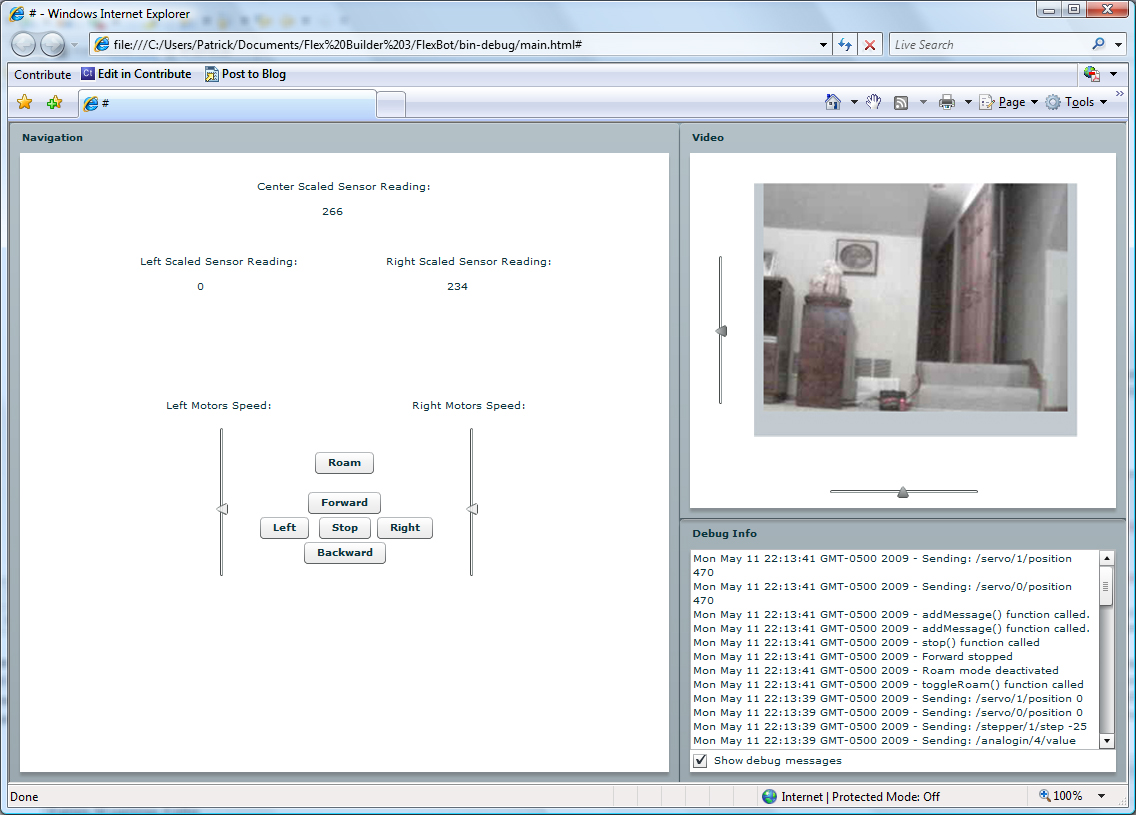This screenshot has width=1136, height=815.
Task: Click the Live Search magnifier icon
Action: click(x=1099, y=45)
